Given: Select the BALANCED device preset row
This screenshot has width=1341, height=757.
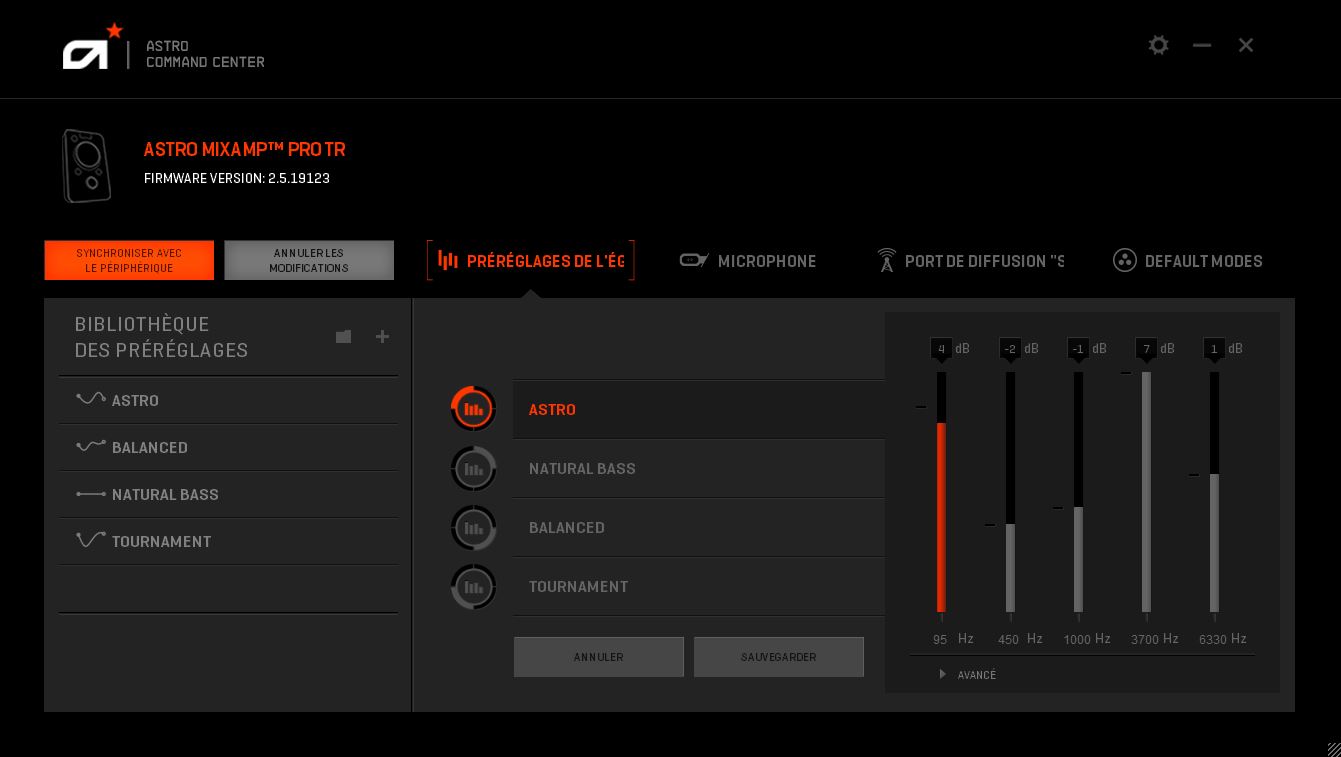Looking at the screenshot, I should [699, 527].
